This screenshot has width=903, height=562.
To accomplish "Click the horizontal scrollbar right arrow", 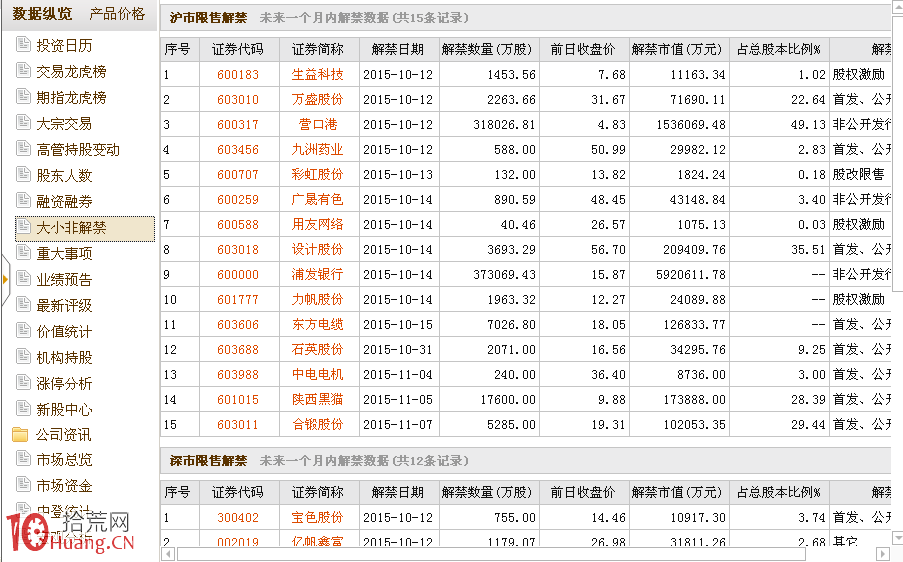I will point(882,554).
